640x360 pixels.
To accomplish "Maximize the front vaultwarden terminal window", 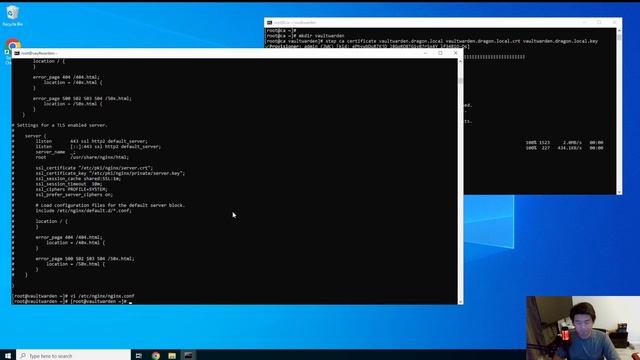I will pos(440,53).
